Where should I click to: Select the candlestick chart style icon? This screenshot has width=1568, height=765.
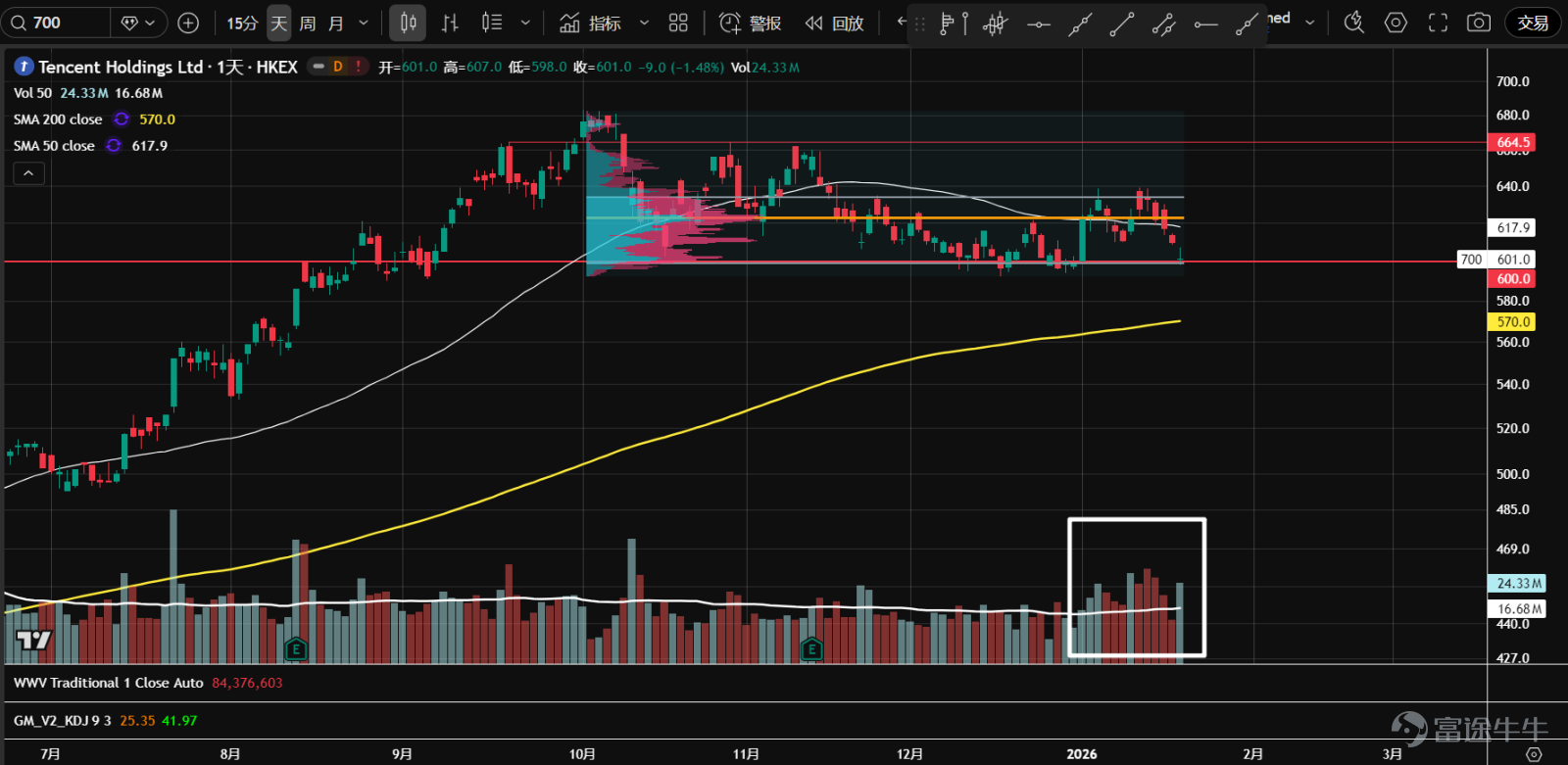tap(408, 23)
